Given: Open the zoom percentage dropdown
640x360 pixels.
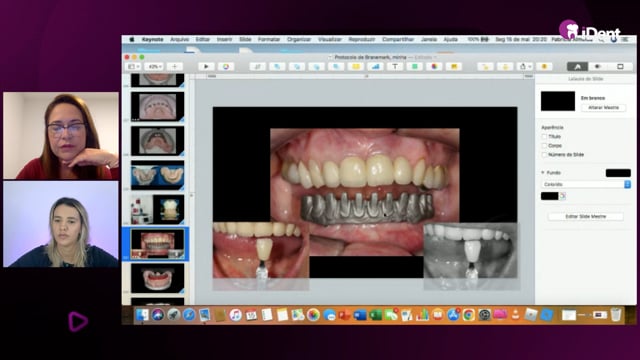Looking at the screenshot, I should [155, 67].
